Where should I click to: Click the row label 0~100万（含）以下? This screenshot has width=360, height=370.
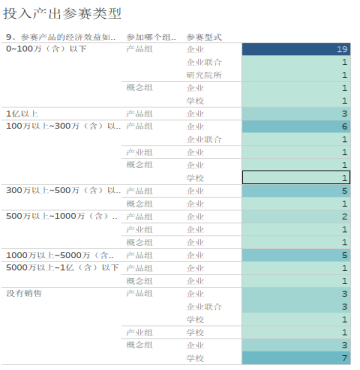pyautogui.click(x=46, y=49)
